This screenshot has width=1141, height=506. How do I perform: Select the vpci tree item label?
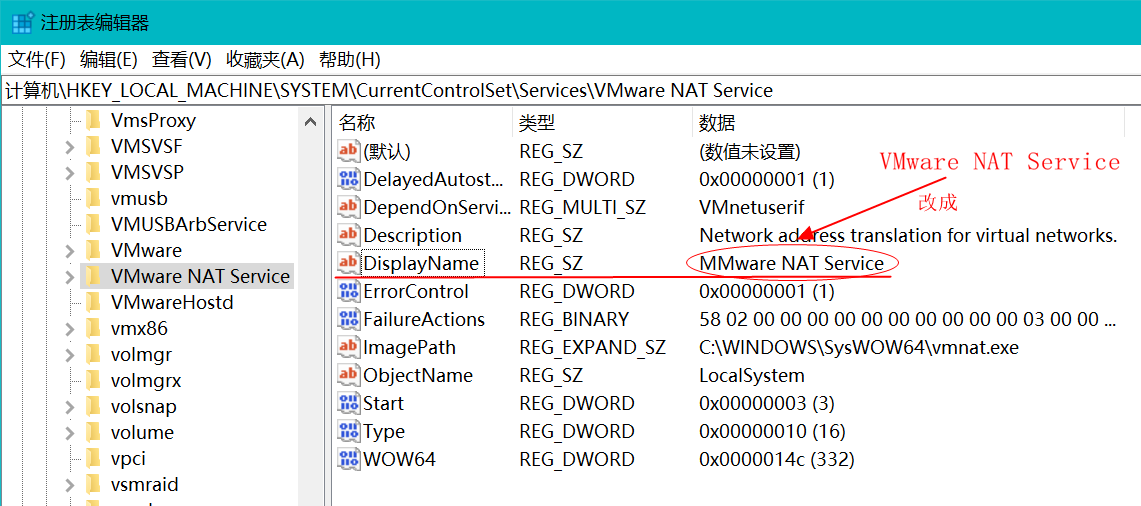(128, 459)
